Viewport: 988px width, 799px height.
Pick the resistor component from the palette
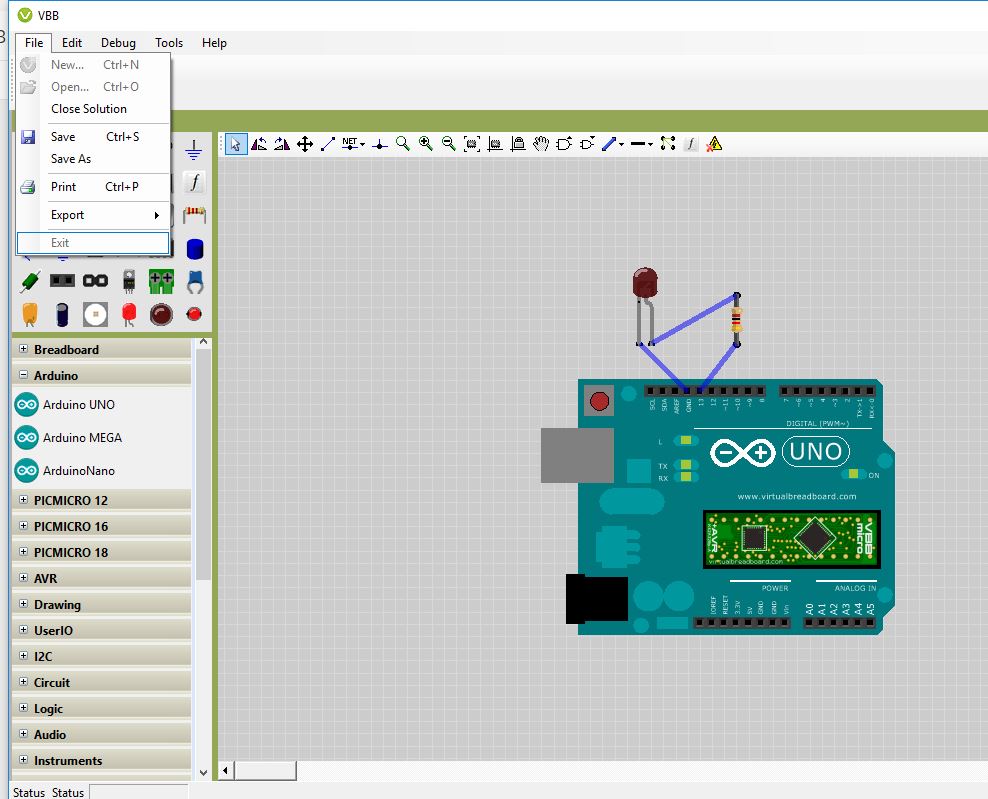coord(195,214)
